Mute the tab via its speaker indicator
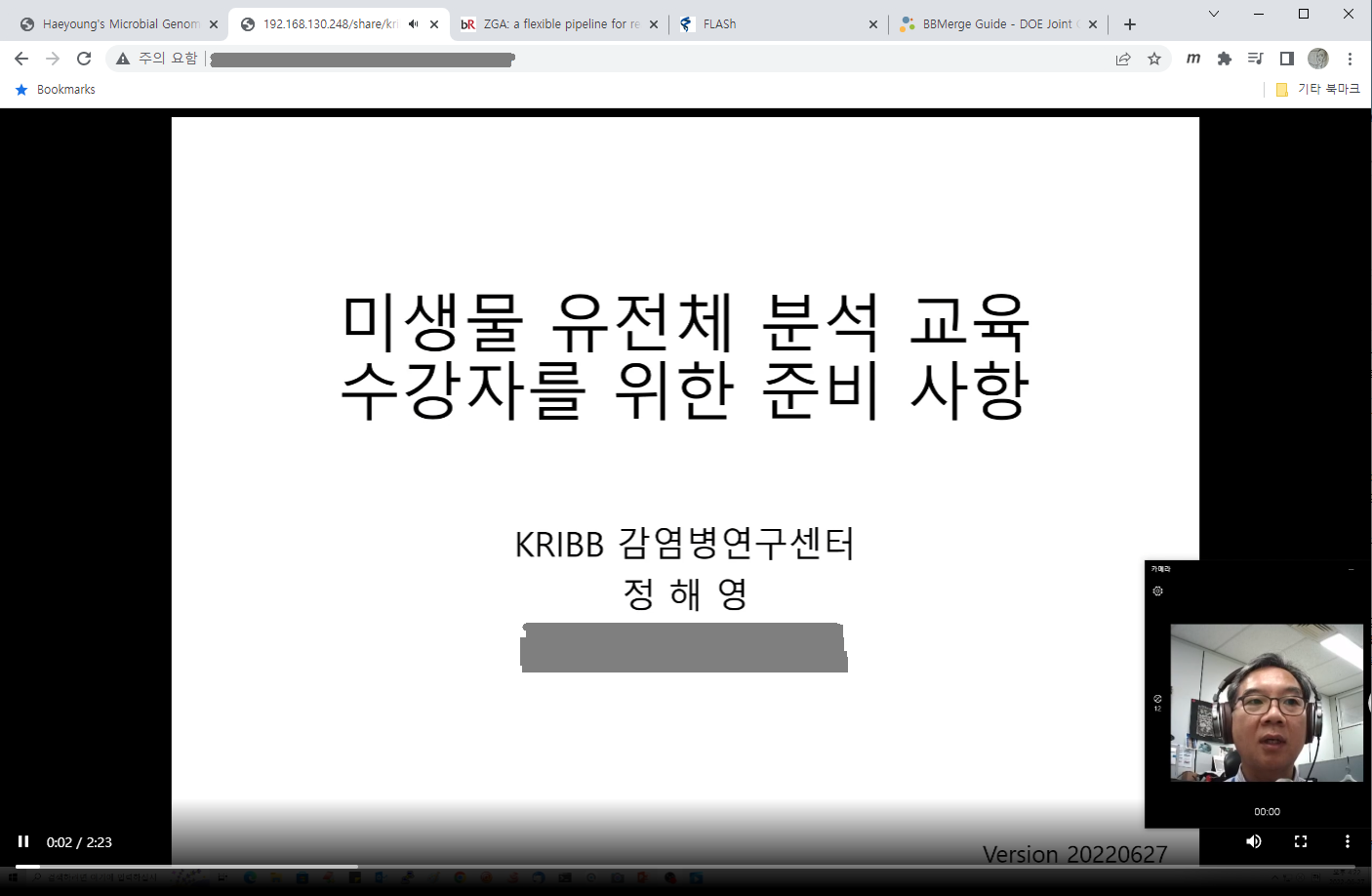The height and width of the screenshot is (896, 1372). point(413,24)
